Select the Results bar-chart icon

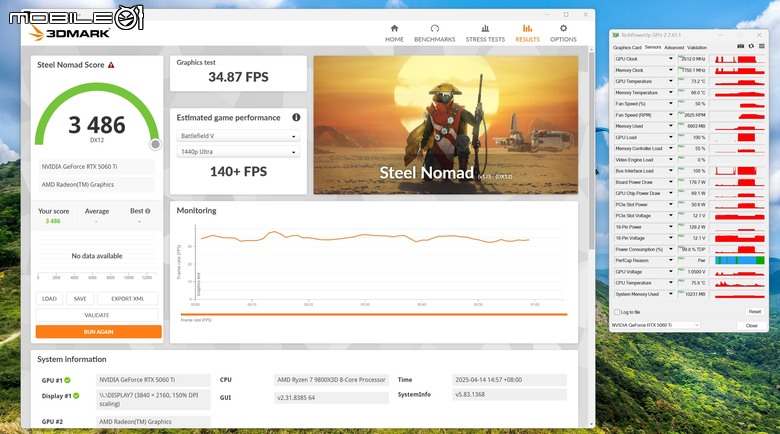[527, 28]
